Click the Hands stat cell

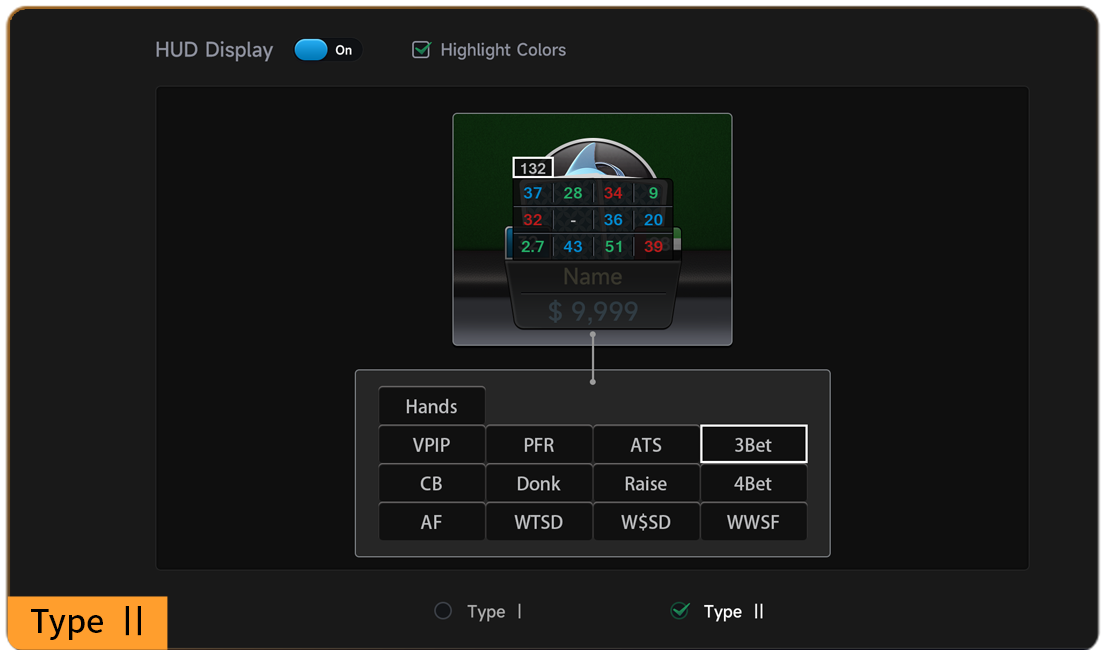431,406
